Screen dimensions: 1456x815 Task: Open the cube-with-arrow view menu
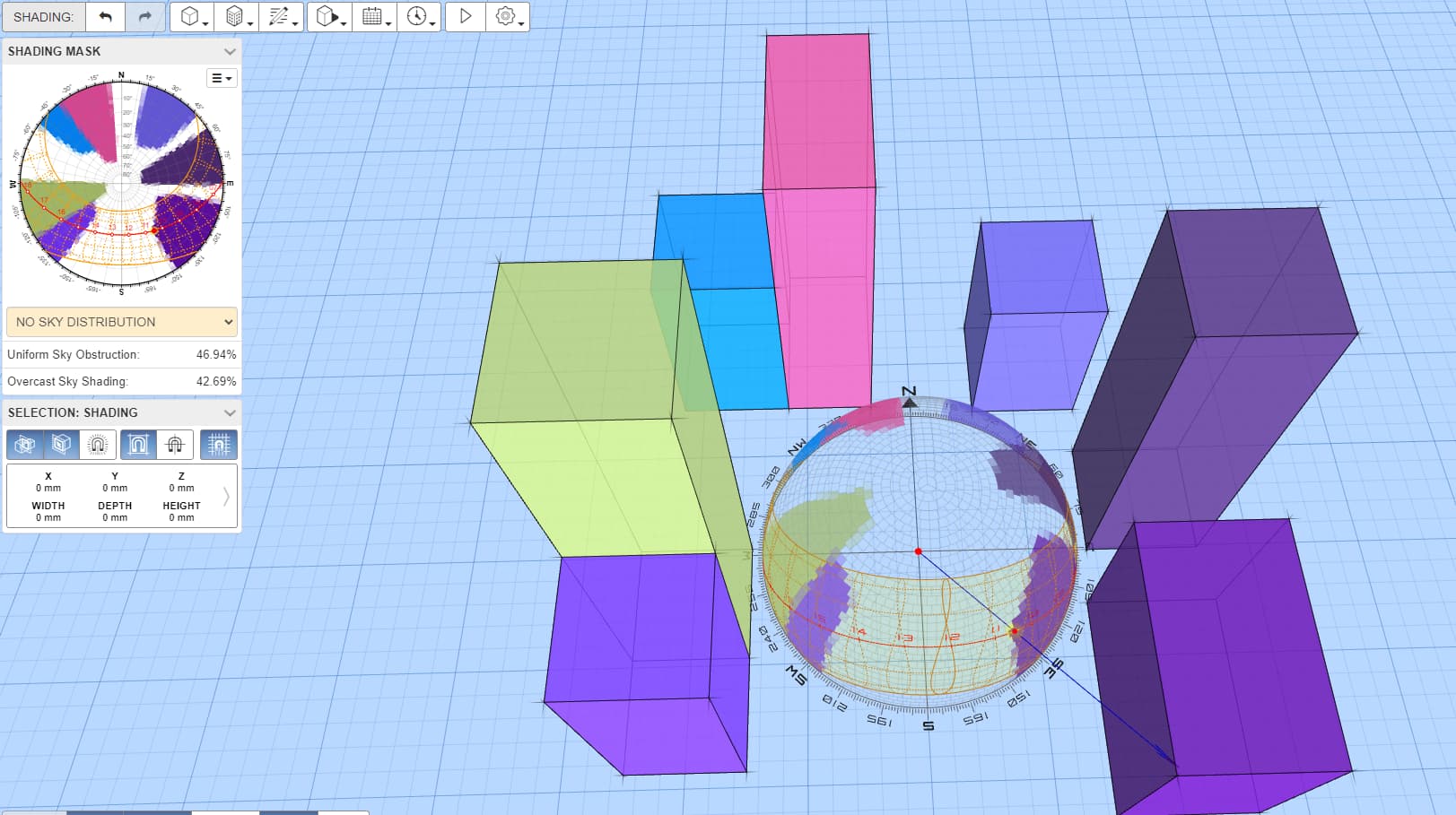tap(330, 17)
